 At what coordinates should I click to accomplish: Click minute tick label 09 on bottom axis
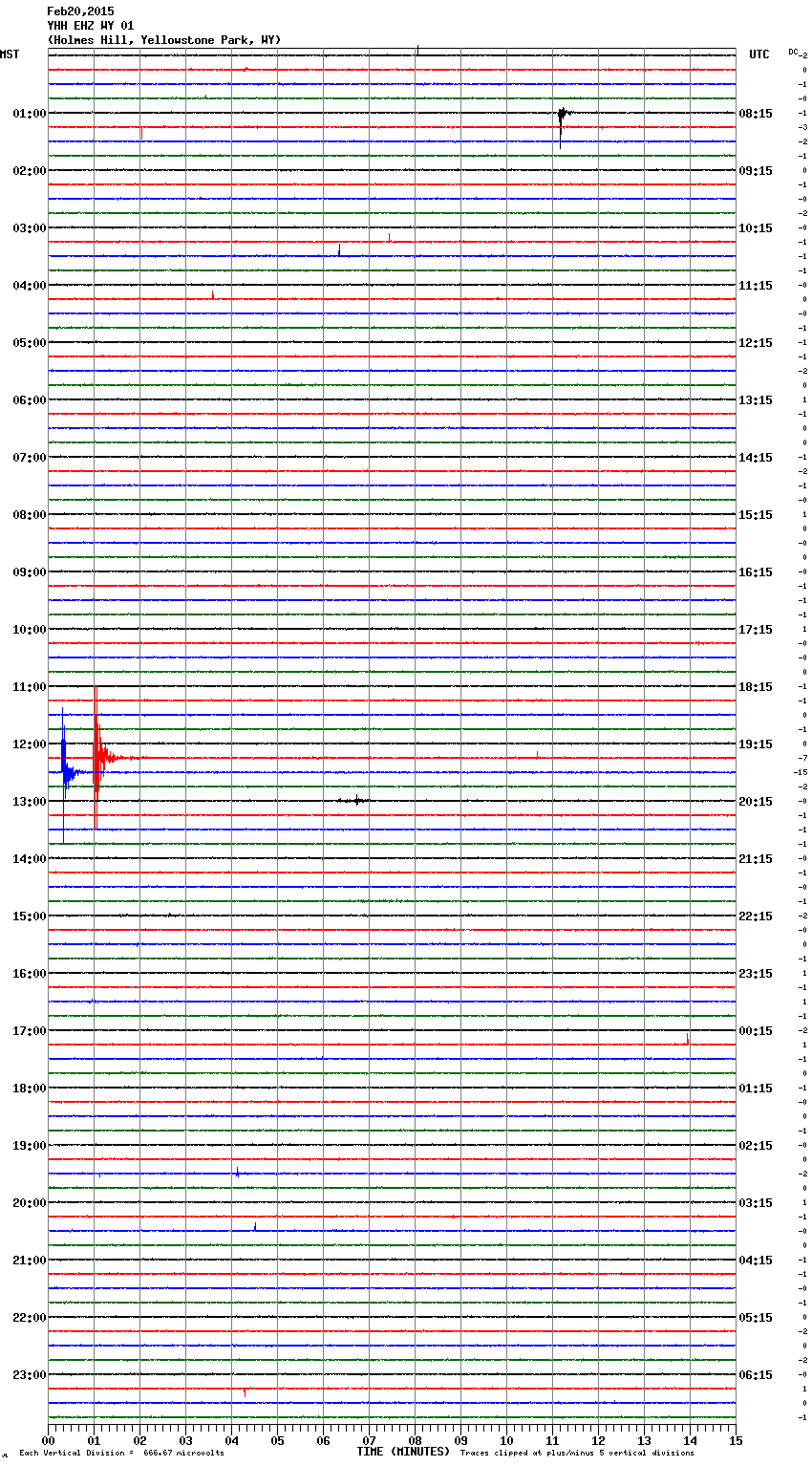(x=460, y=1440)
